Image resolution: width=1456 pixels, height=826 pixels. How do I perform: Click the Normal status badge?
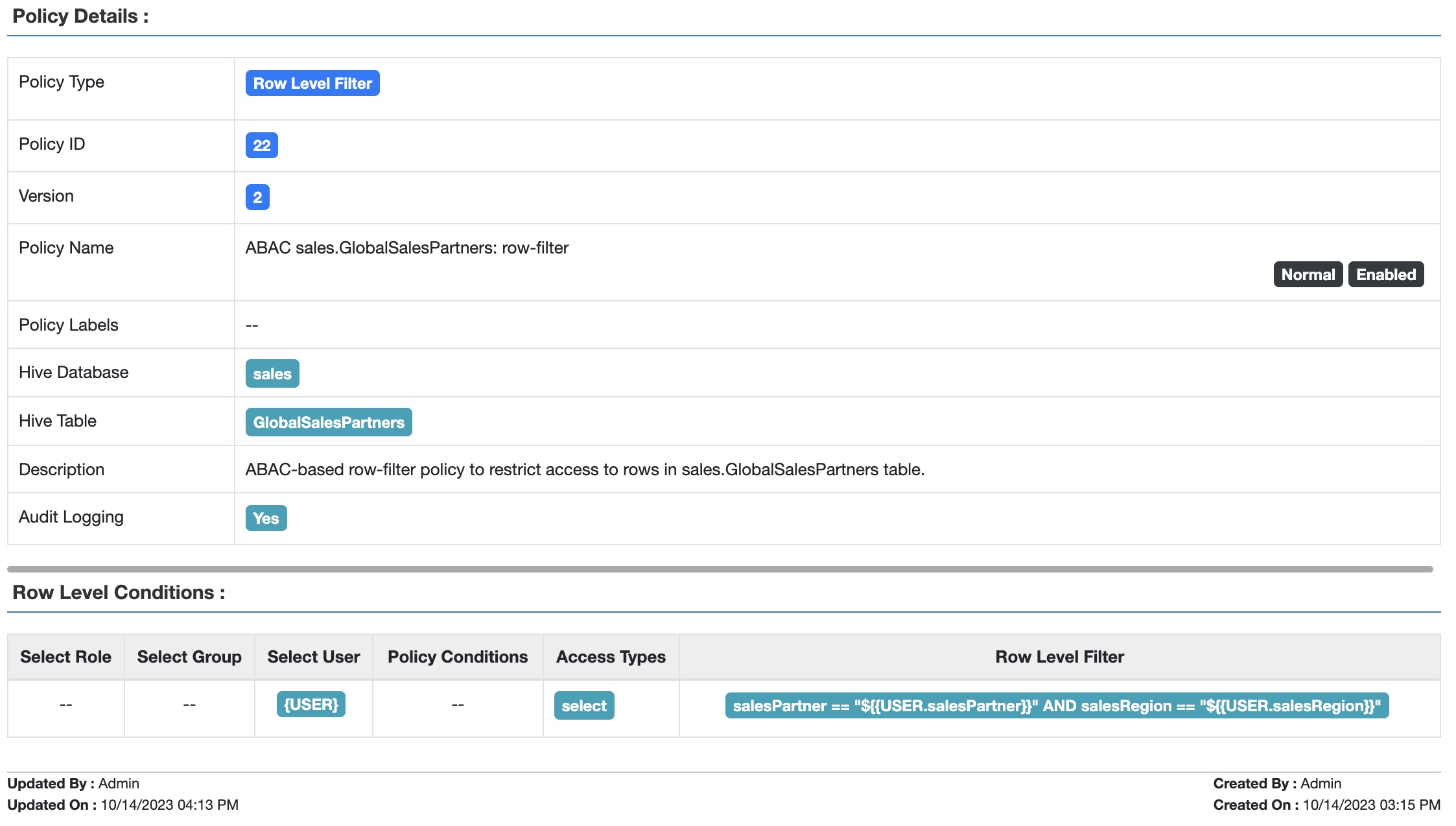click(x=1307, y=274)
